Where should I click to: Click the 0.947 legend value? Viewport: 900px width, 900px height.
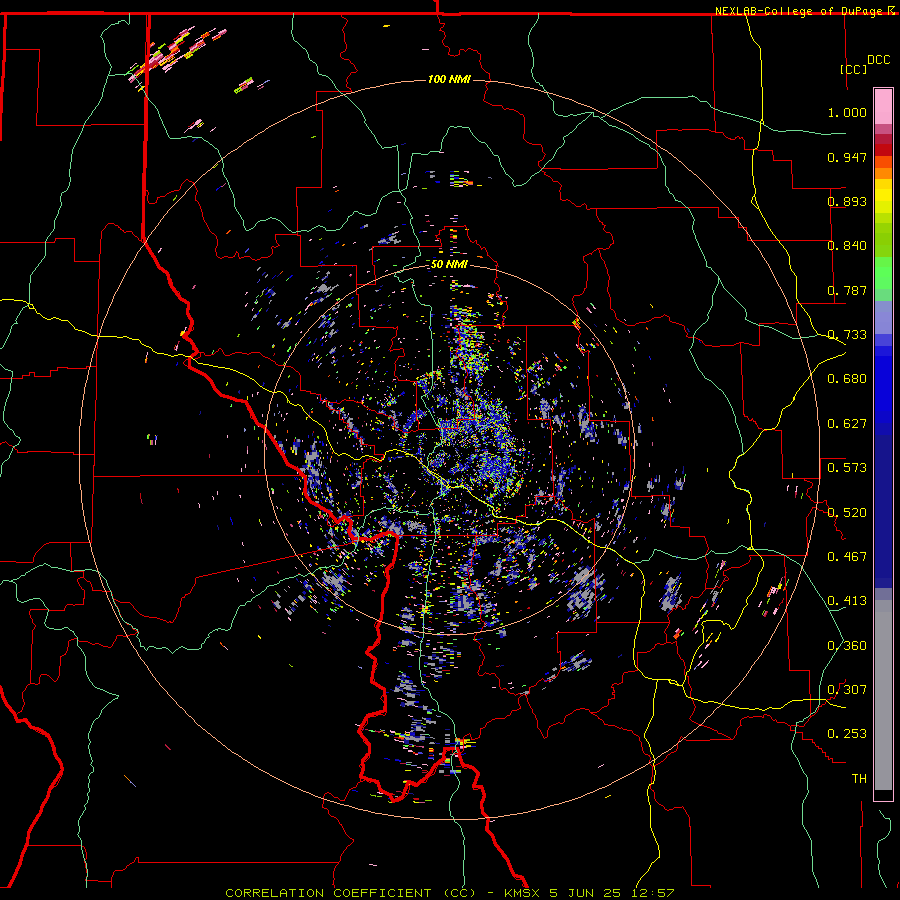coord(847,157)
